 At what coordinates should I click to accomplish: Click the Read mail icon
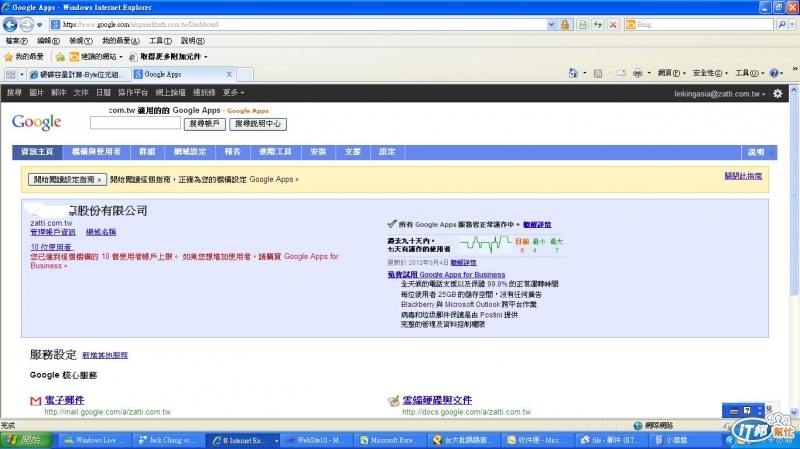621,73
